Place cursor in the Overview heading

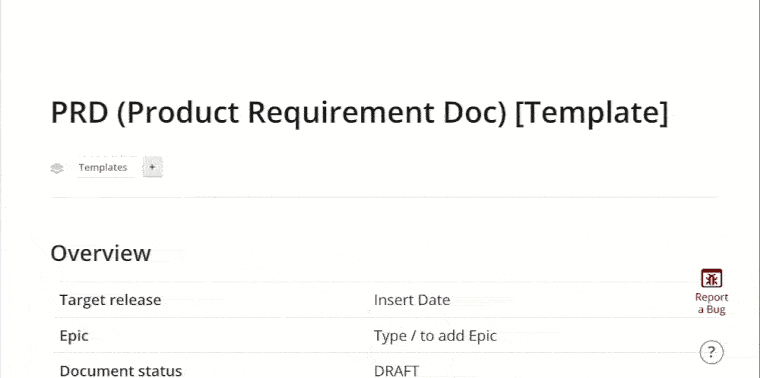[x=101, y=253]
